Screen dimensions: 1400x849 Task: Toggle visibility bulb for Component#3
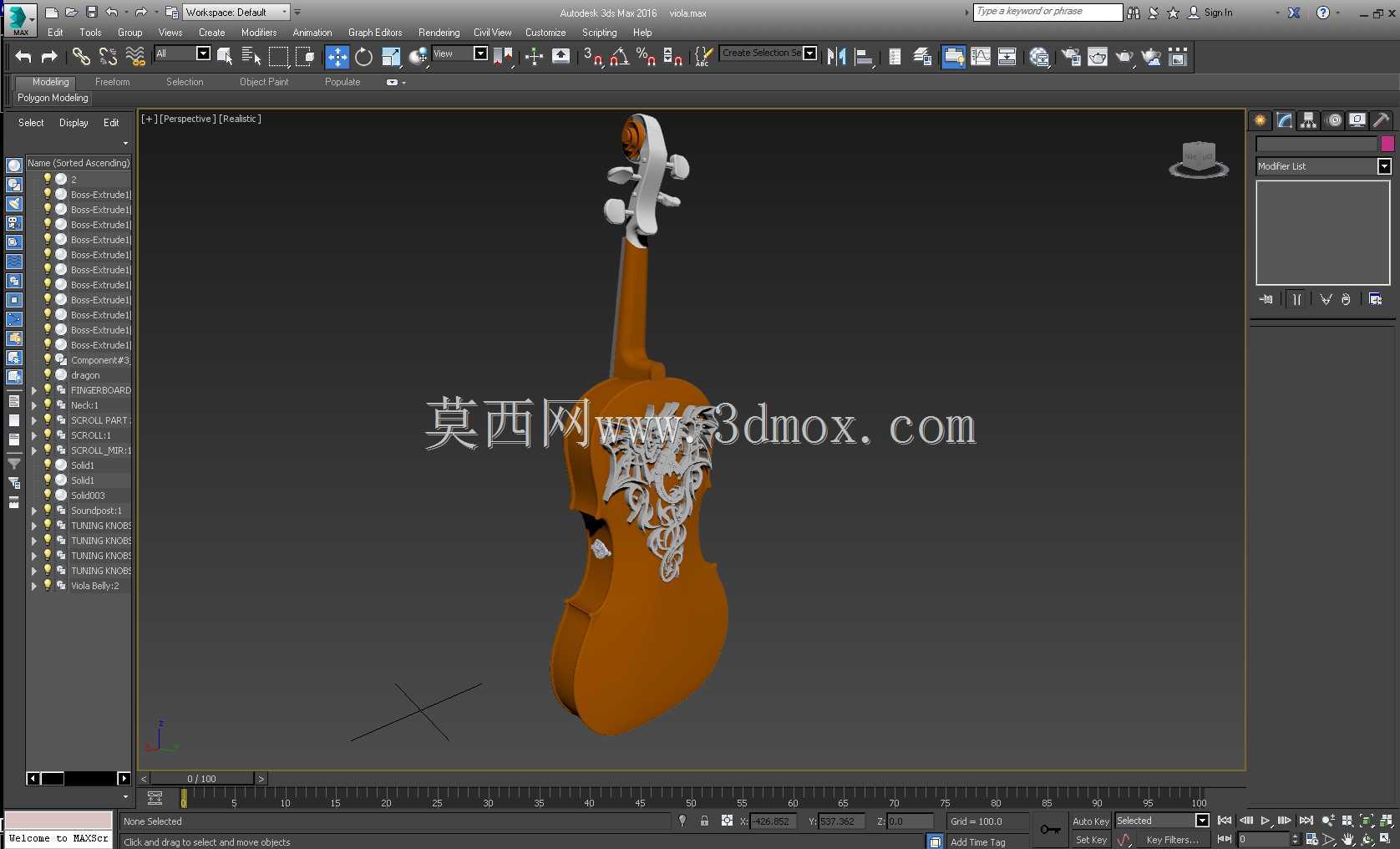click(48, 359)
